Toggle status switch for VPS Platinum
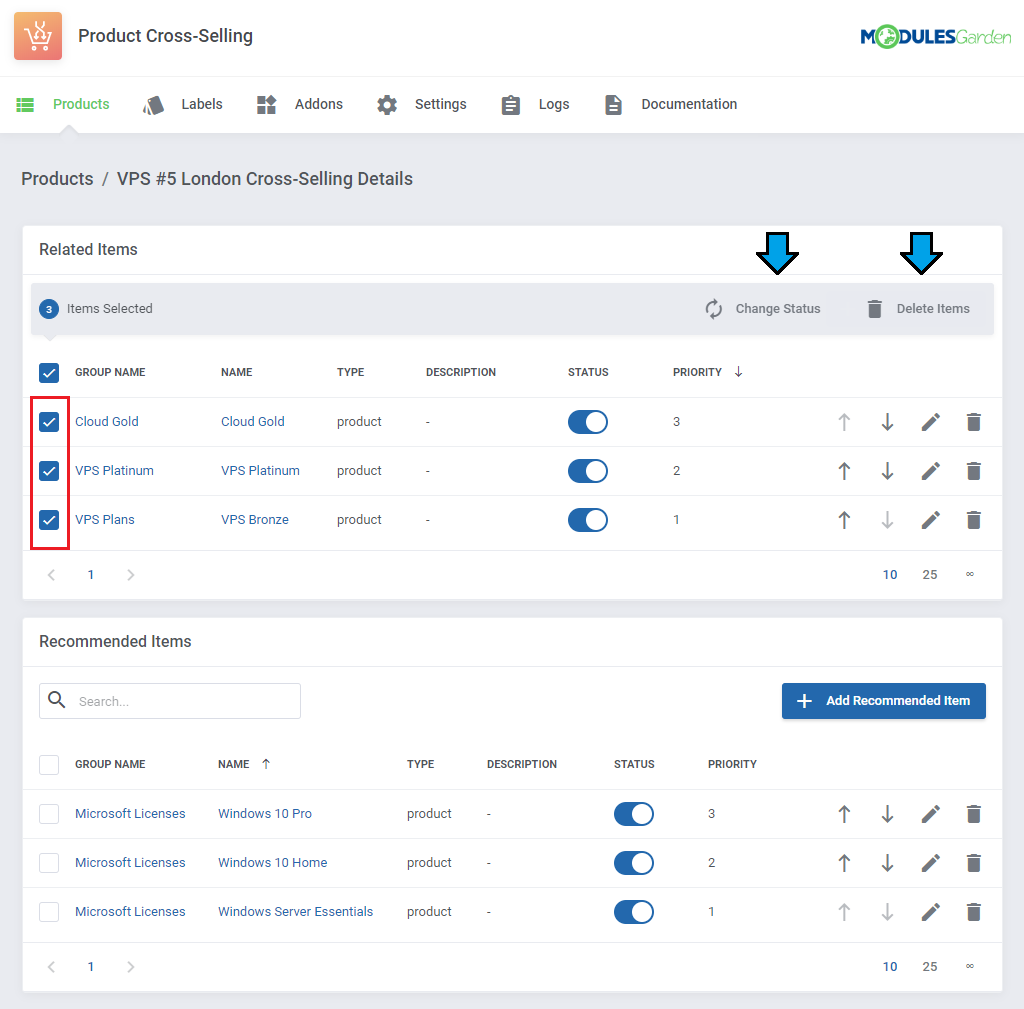The width and height of the screenshot is (1024, 1009). [x=588, y=471]
